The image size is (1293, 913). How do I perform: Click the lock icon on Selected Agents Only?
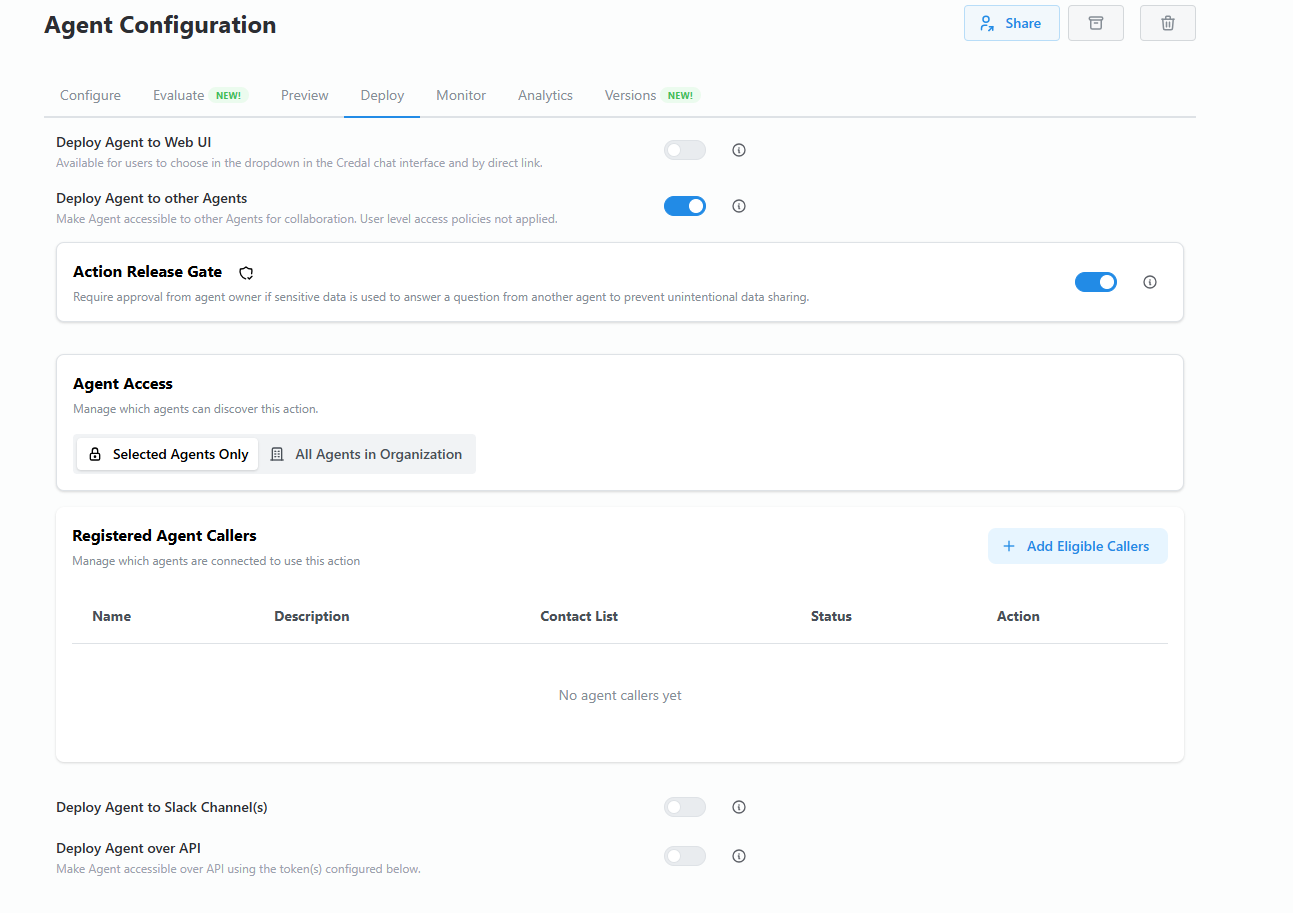coord(95,453)
